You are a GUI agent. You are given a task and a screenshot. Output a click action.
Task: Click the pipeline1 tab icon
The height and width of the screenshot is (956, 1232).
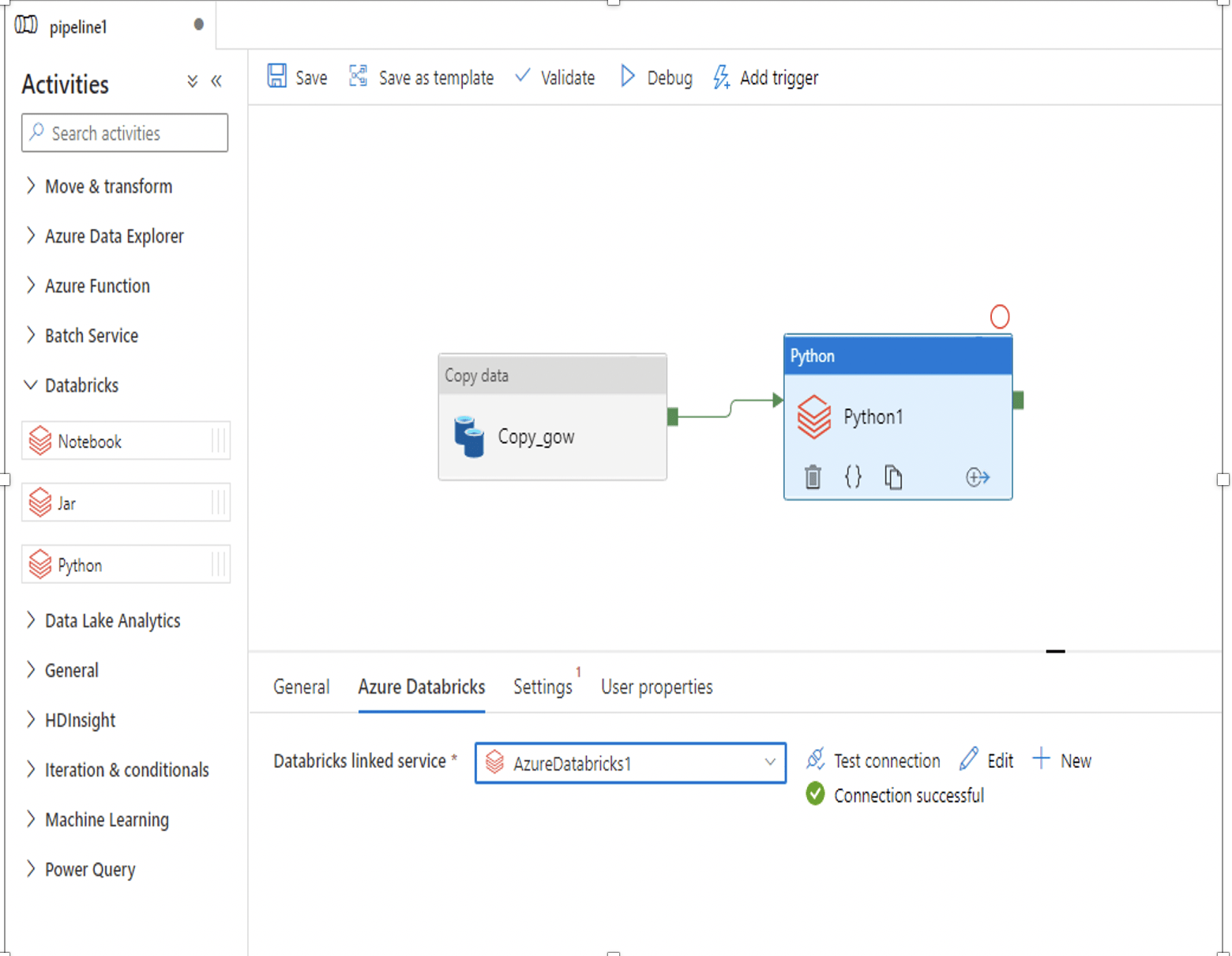(26, 25)
